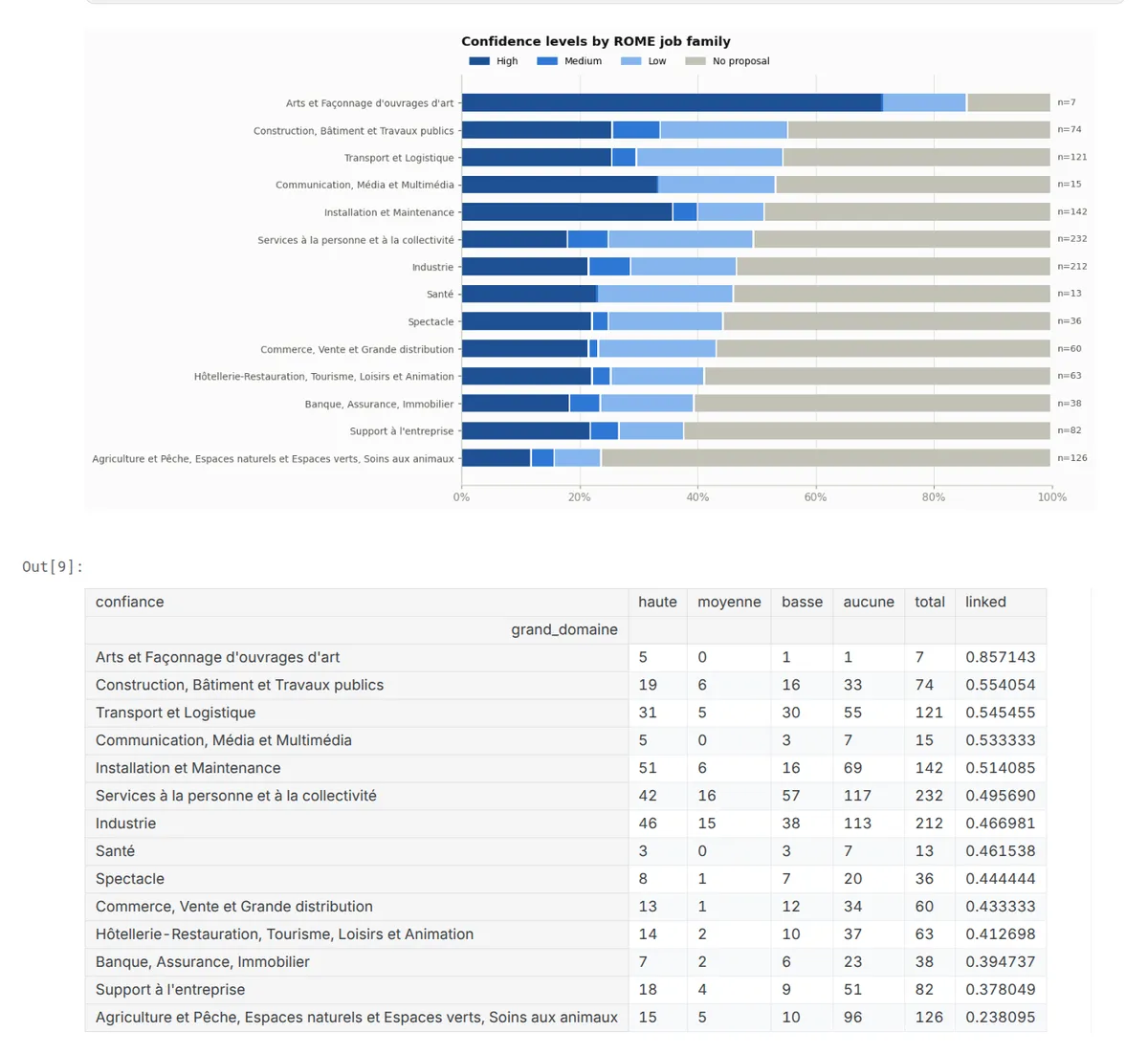Viewport: 1148px width, 1054px height.
Task: Click the chart title 'Confidence levels by ROME job family'
Action: click(596, 41)
